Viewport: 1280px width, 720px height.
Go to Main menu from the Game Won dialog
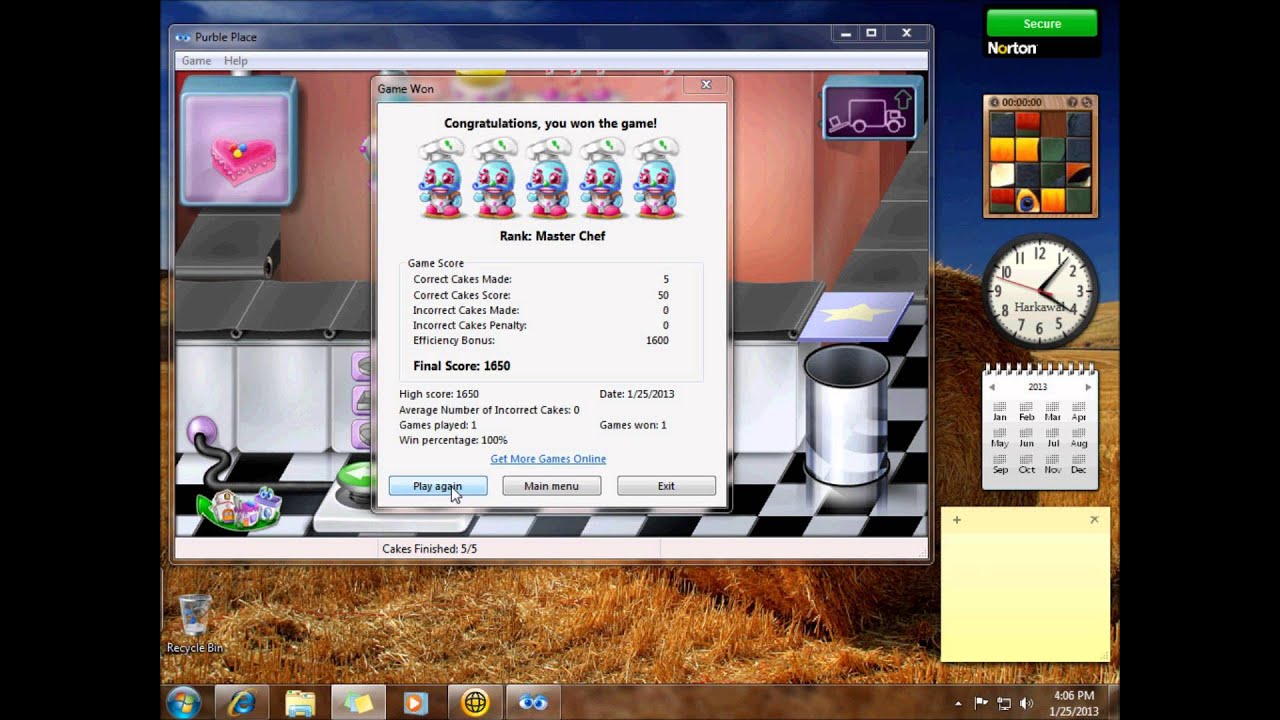click(x=551, y=486)
